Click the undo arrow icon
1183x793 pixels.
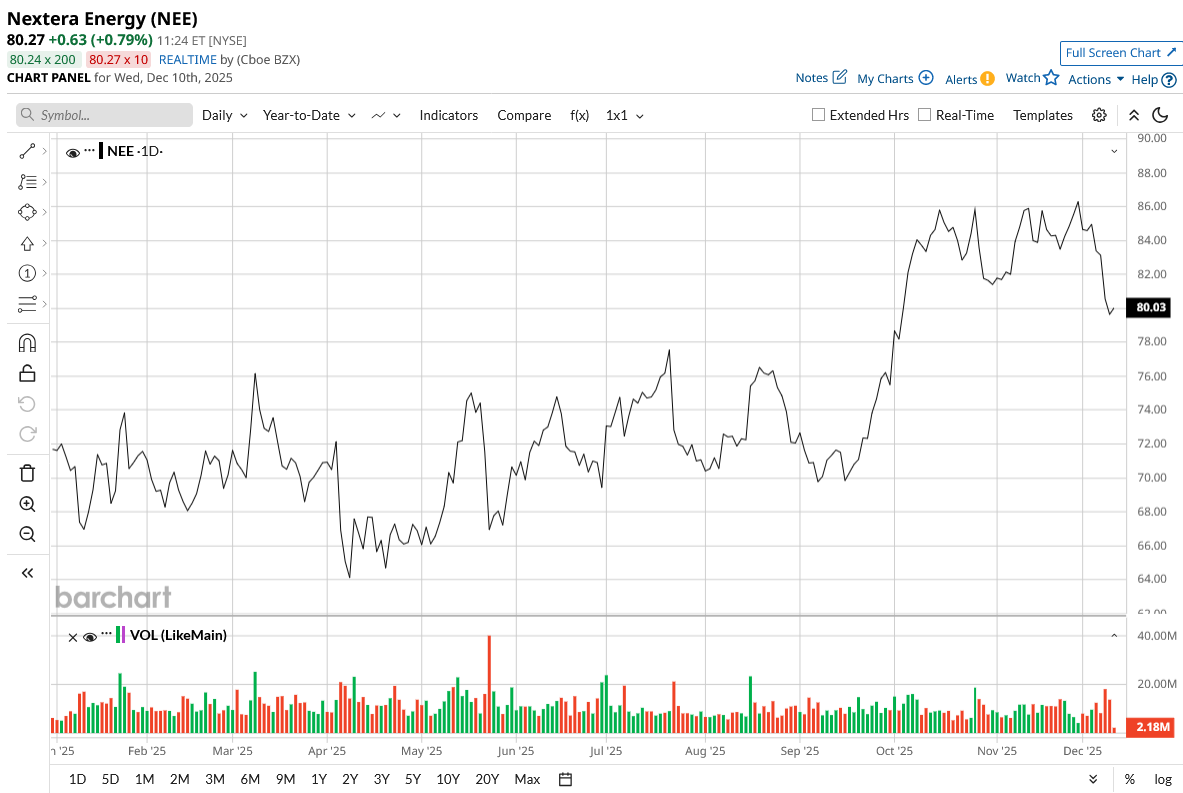coord(27,404)
